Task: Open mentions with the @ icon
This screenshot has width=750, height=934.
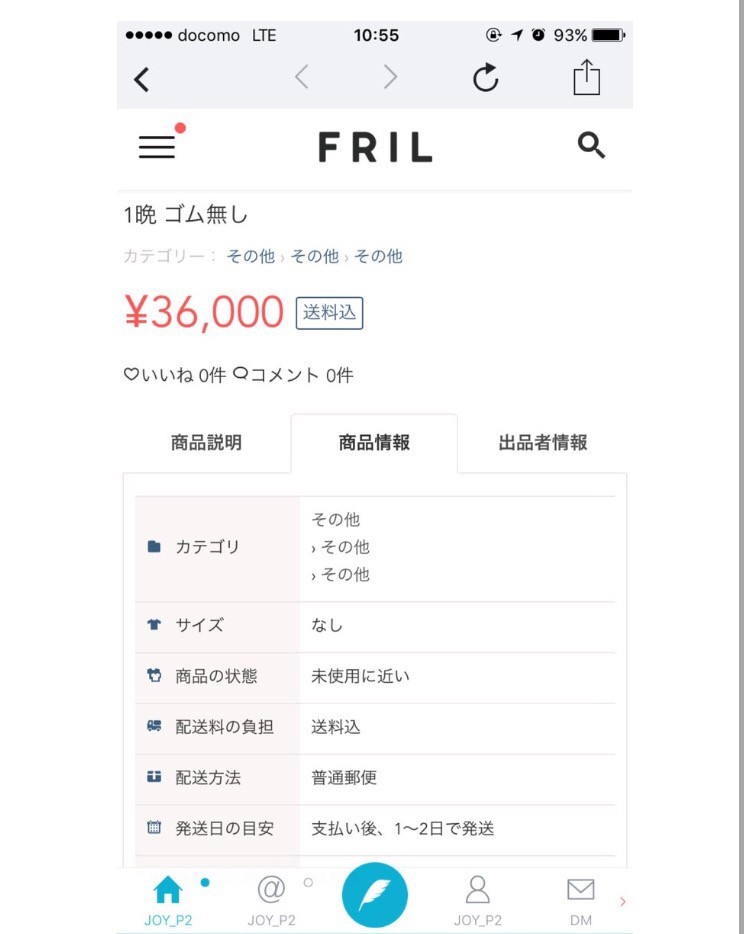Action: 271,889
